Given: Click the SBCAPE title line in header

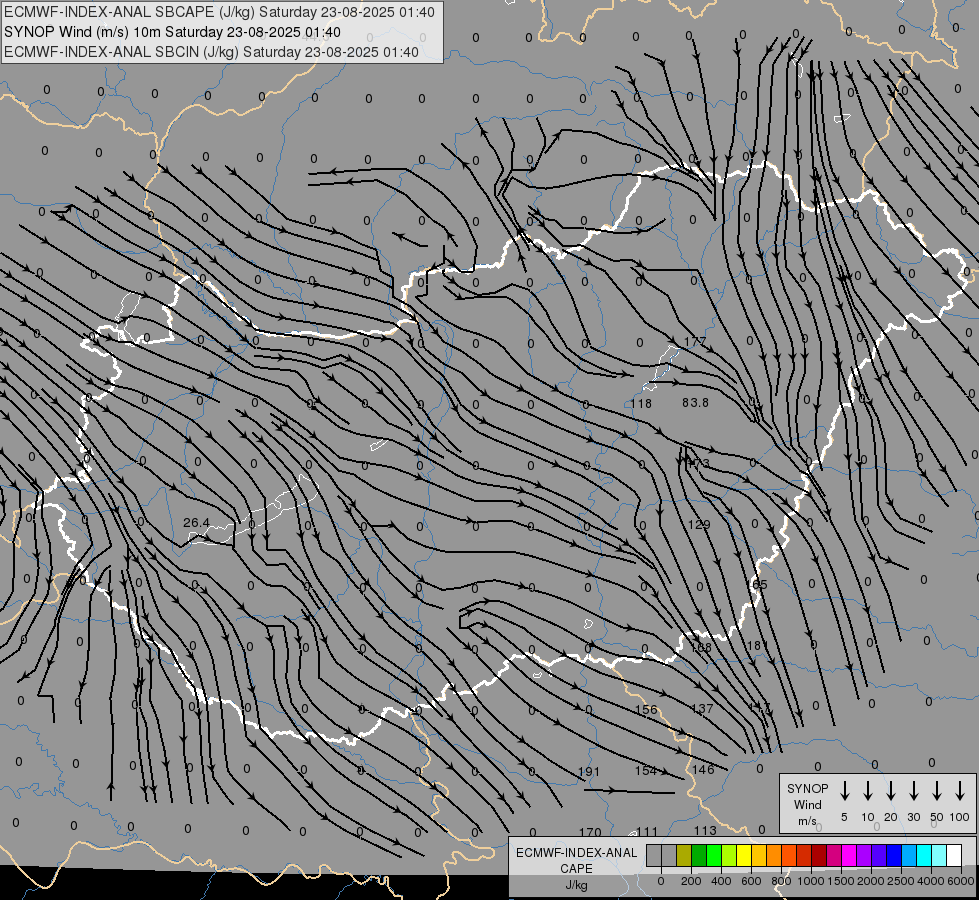Looking at the screenshot, I should click(x=219, y=12).
